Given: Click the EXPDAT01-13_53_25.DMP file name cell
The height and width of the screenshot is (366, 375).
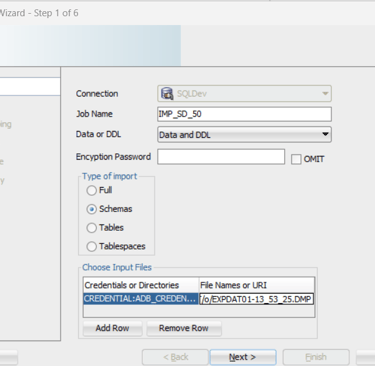Looking at the screenshot, I should [x=256, y=299].
